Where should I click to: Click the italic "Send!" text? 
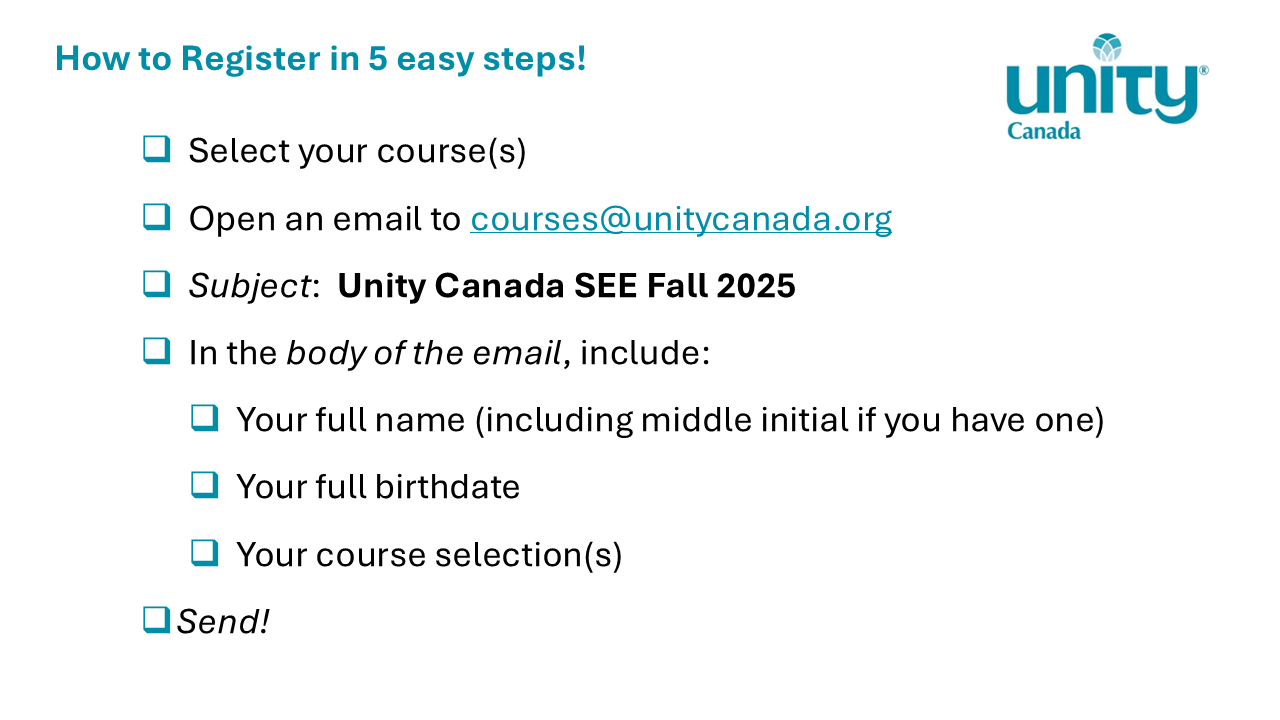click(224, 622)
